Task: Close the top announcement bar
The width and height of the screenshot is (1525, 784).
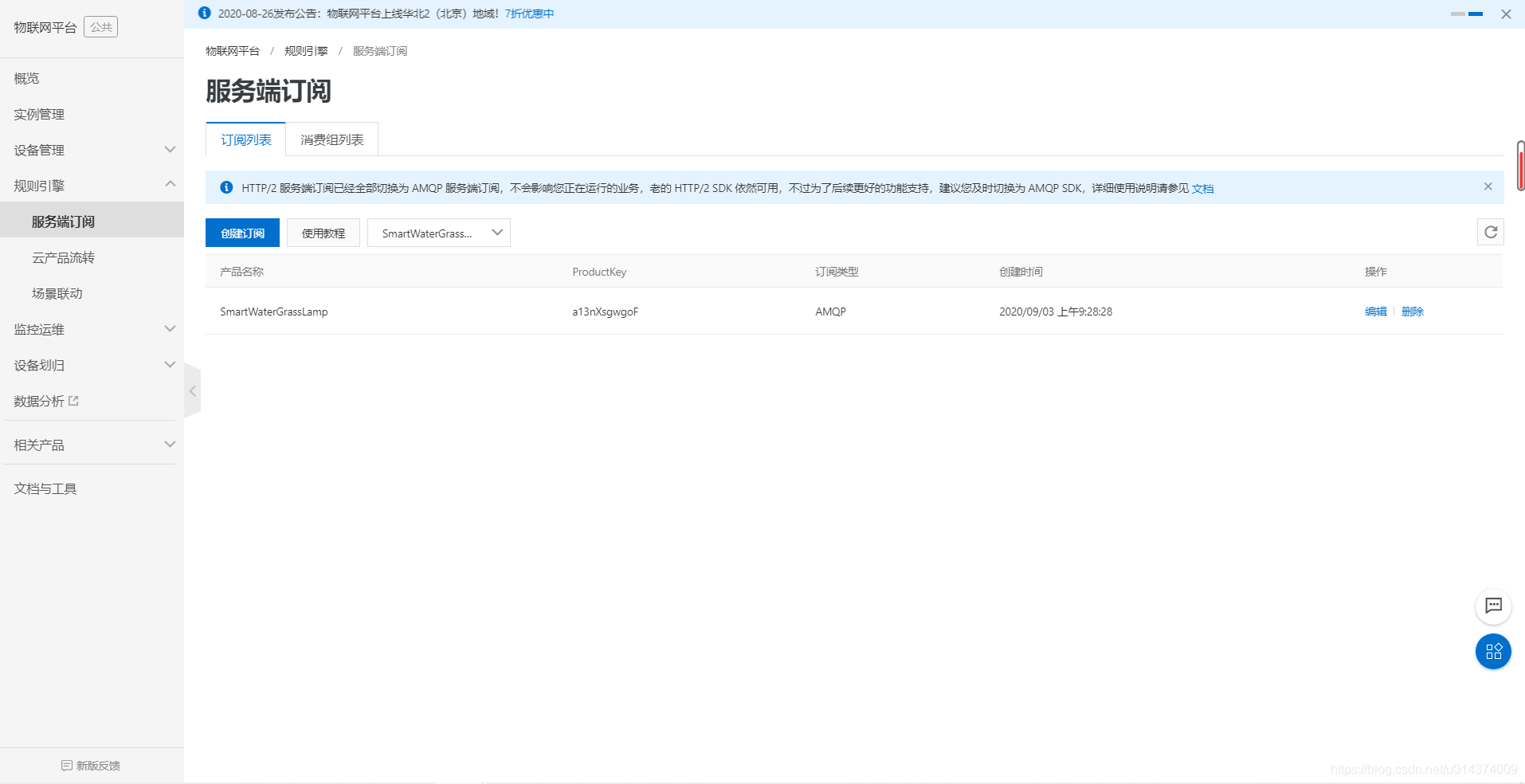Action: (1506, 14)
